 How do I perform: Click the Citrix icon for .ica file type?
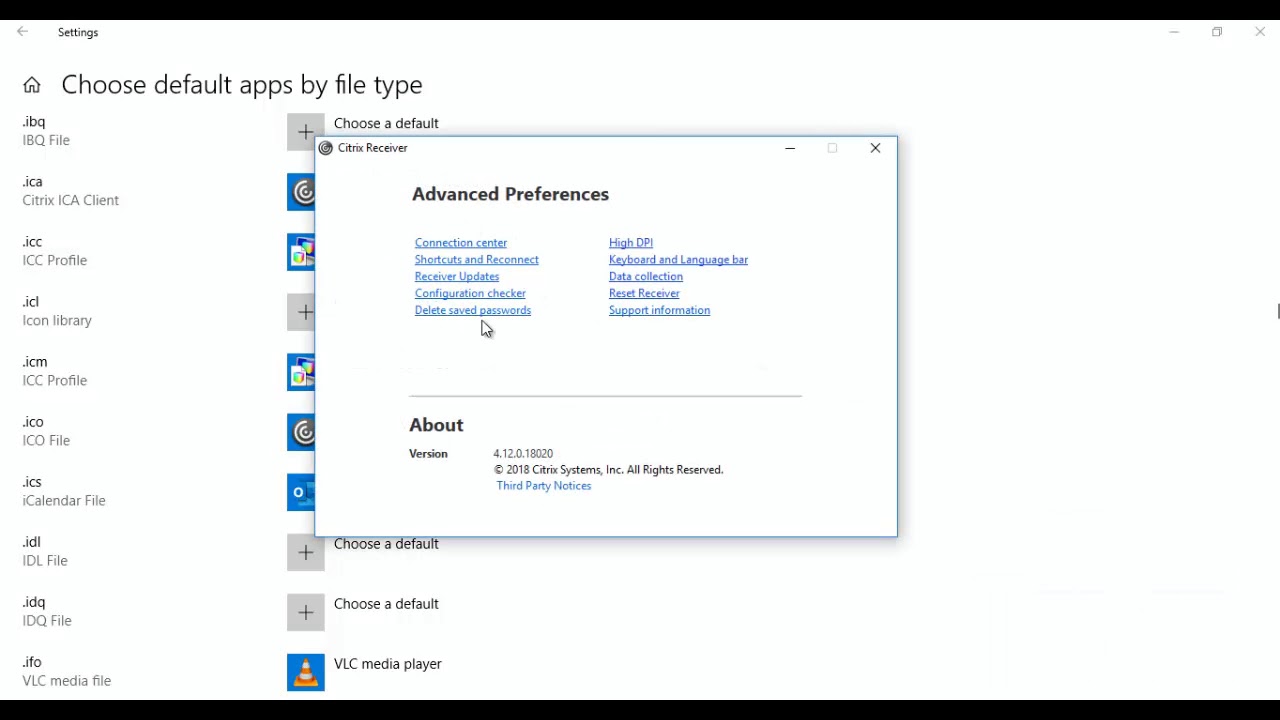[x=301, y=192]
